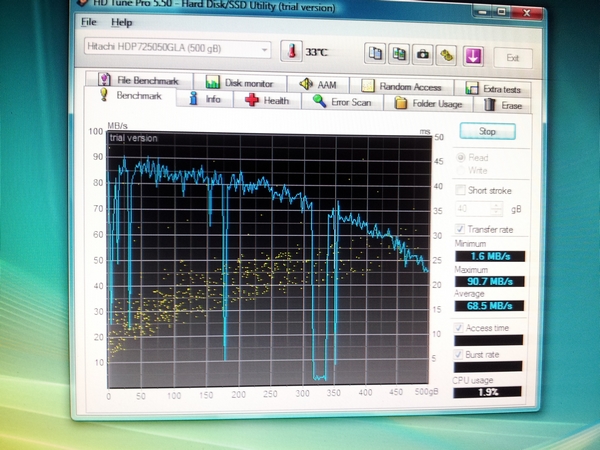Toggle the Transfer rate checkbox
This screenshot has width=600, height=450.
pos(460,229)
